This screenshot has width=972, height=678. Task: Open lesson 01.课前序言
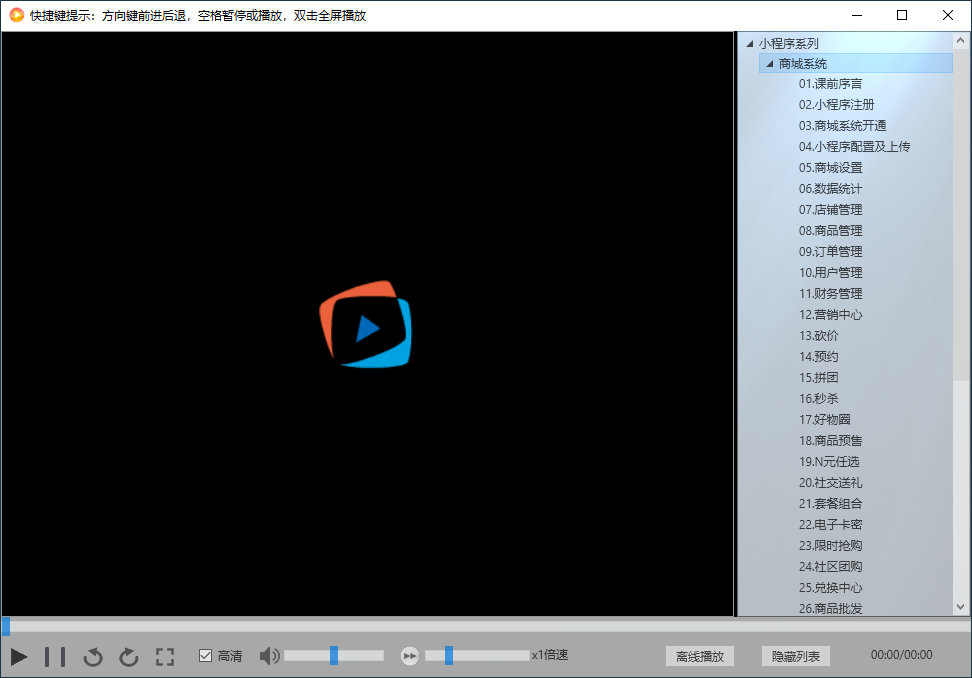pos(830,84)
